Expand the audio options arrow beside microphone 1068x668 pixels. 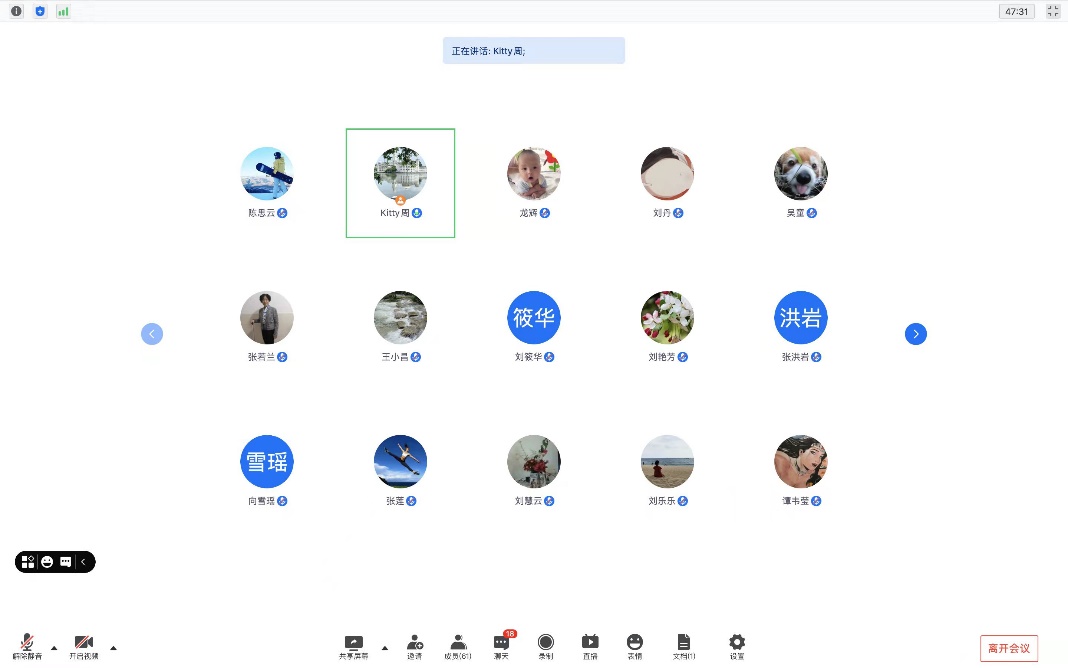[x=54, y=648]
